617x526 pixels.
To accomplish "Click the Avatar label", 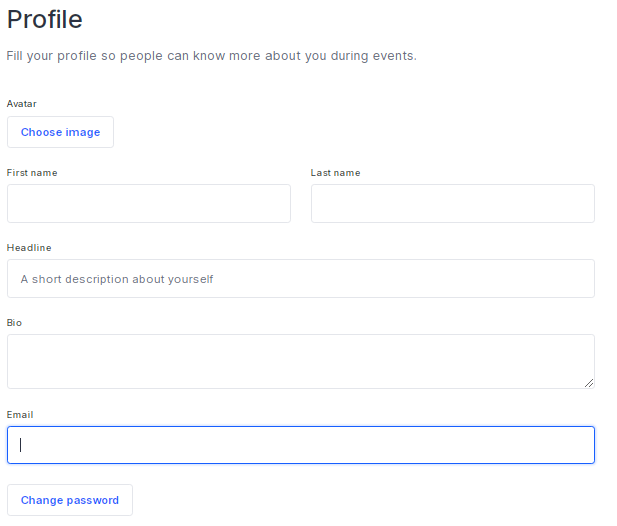I will pyautogui.click(x=22, y=104).
